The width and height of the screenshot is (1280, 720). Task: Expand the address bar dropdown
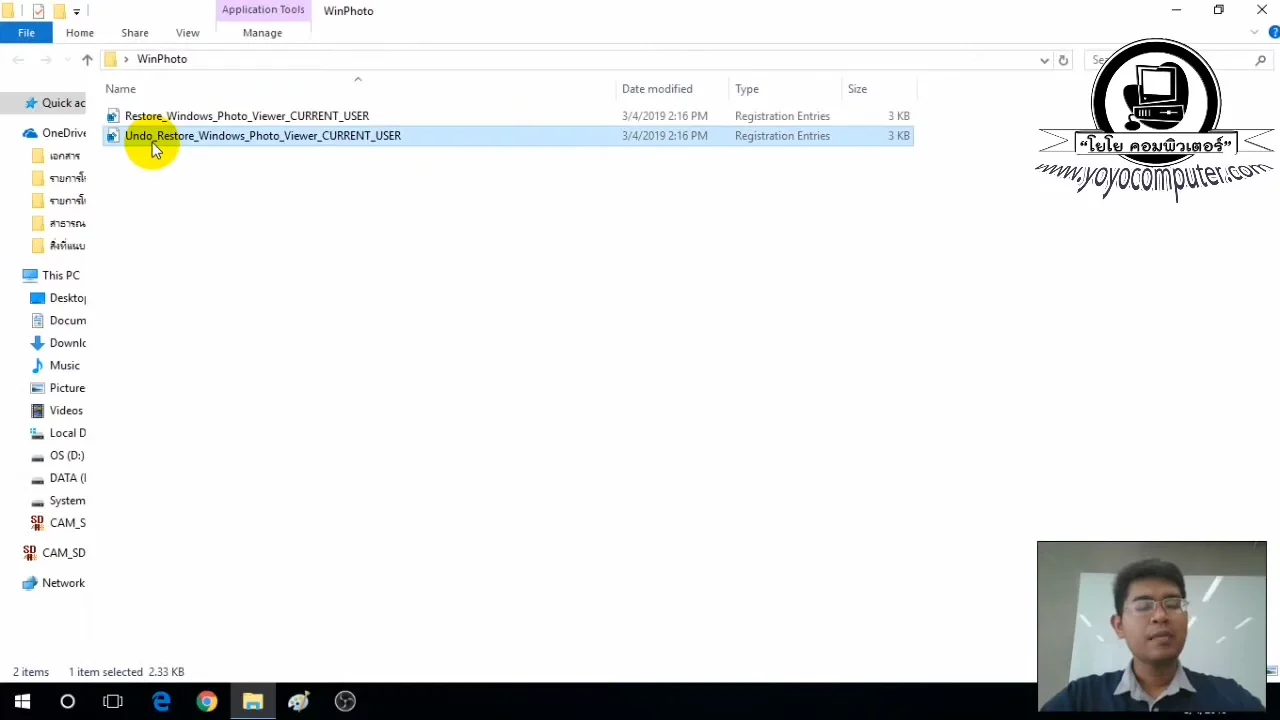(x=1044, y=59)
